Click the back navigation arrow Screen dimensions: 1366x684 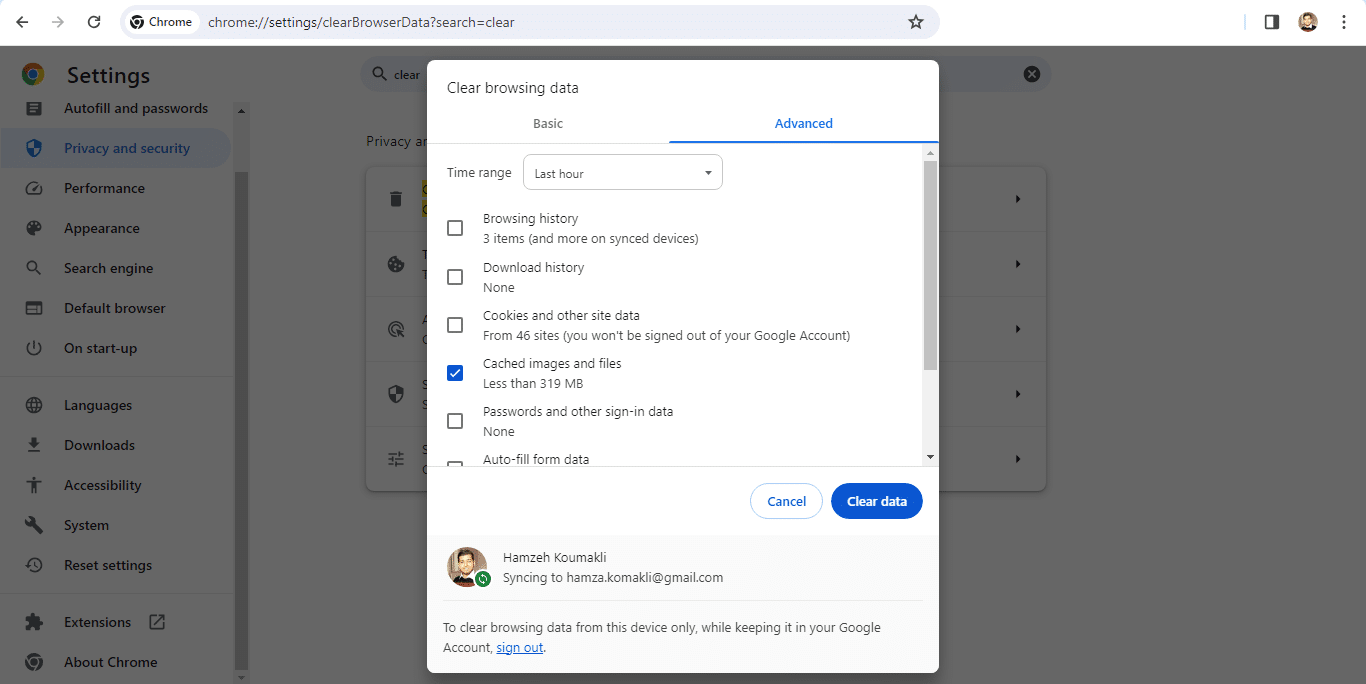click(x=22, y=22)
